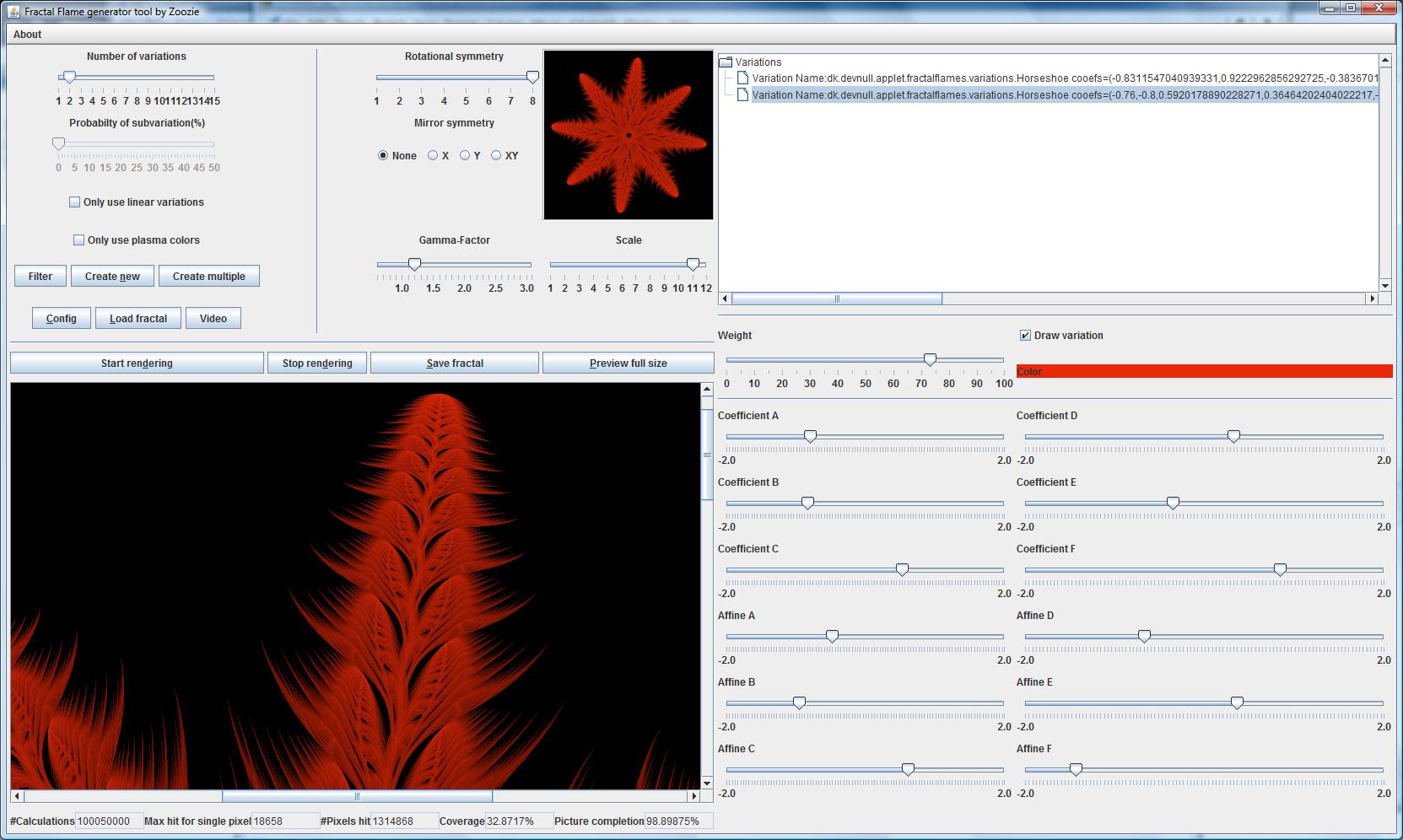
Task: Click the variations list scroll-down arrow
Action: point(1384,286)
